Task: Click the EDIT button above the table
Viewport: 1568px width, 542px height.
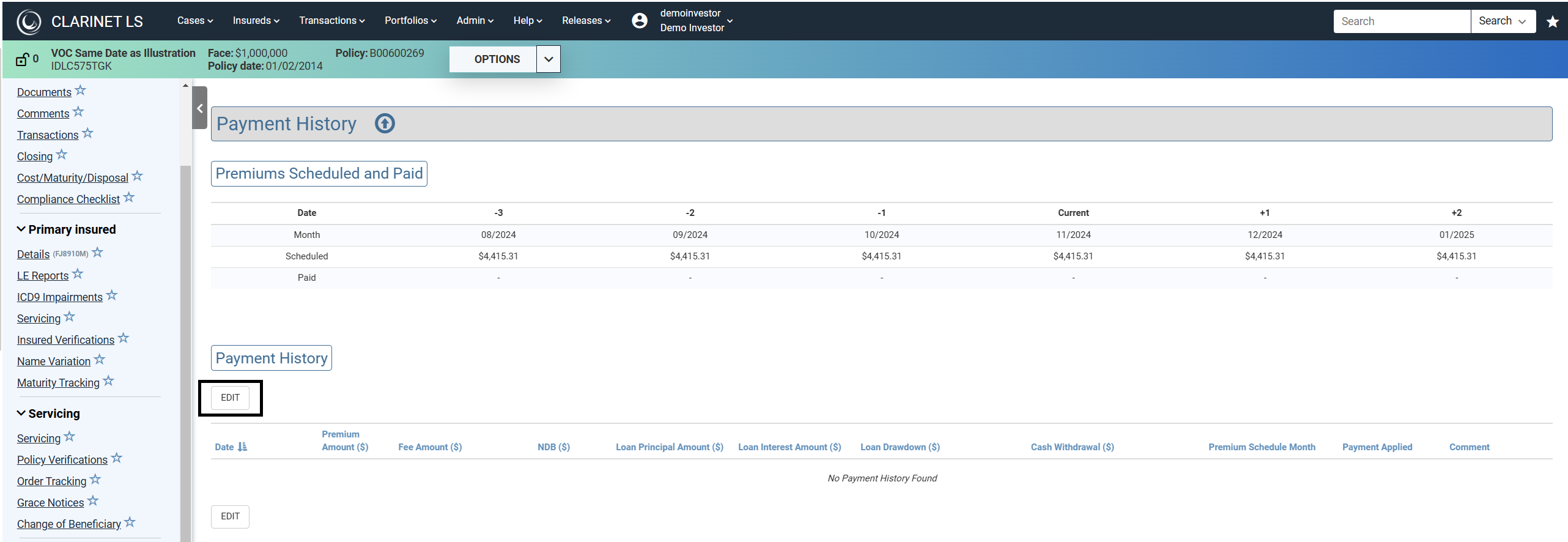Action: pyautogui.click(x=230, y=398)
